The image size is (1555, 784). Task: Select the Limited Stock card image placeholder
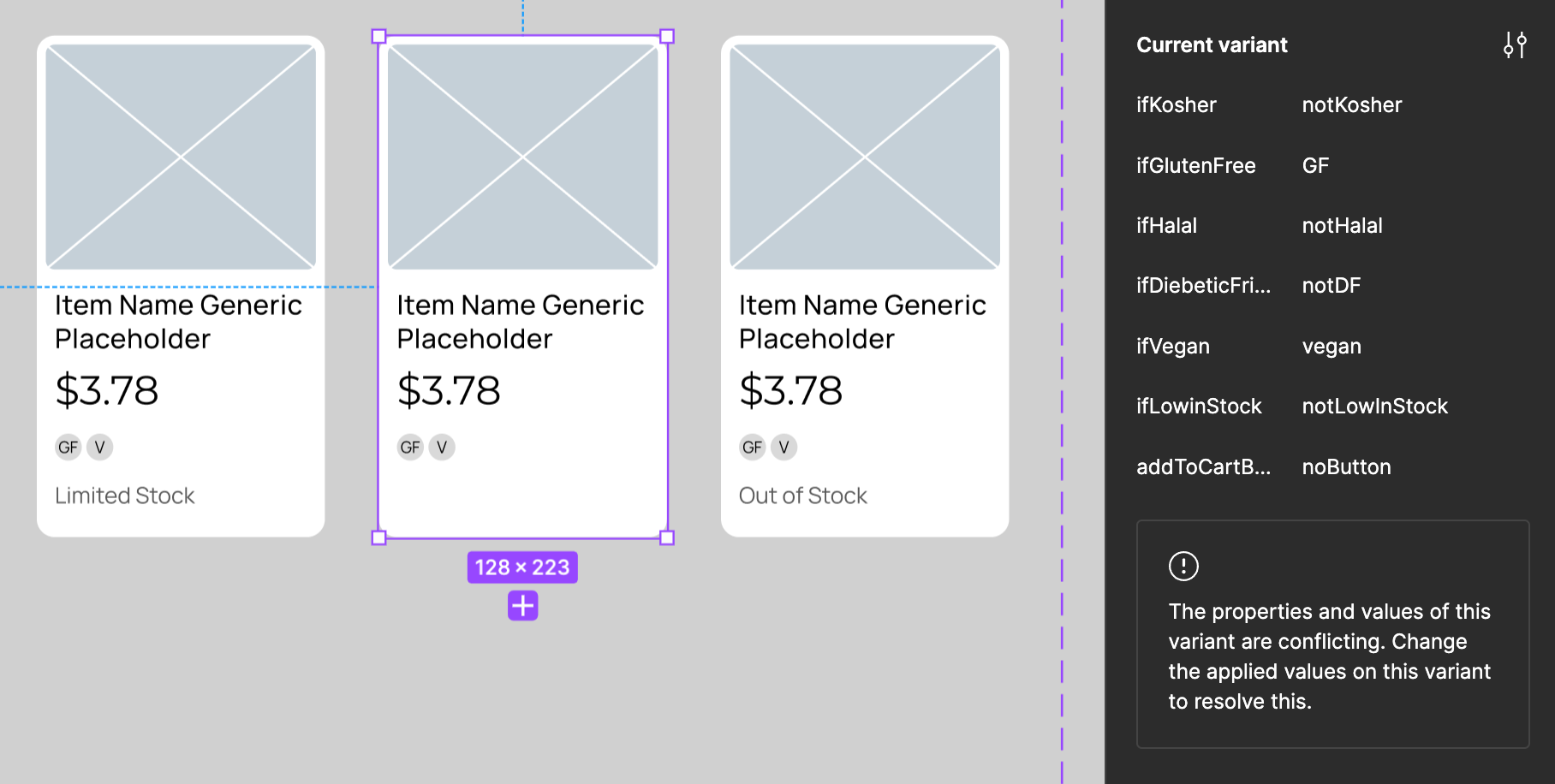181,157
